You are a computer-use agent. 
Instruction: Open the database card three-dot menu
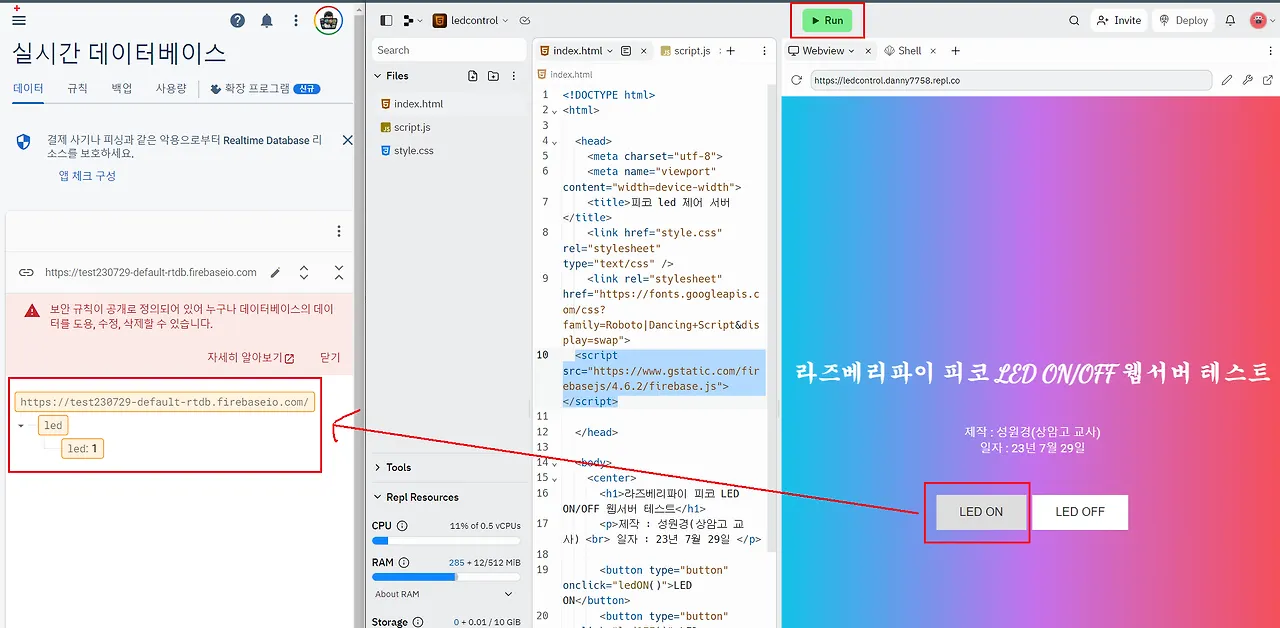coord(339,231)
